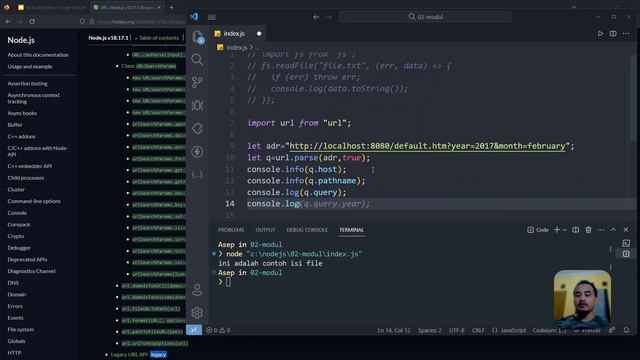Viewport: 640px width, 360px height.
Task: Open the Extensions view
Action: point(197,129)
